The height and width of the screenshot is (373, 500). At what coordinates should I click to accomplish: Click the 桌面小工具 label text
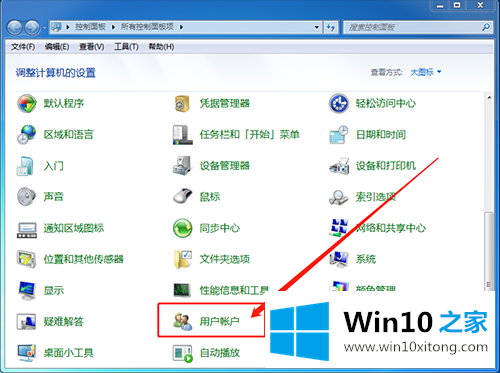point(69,353)
